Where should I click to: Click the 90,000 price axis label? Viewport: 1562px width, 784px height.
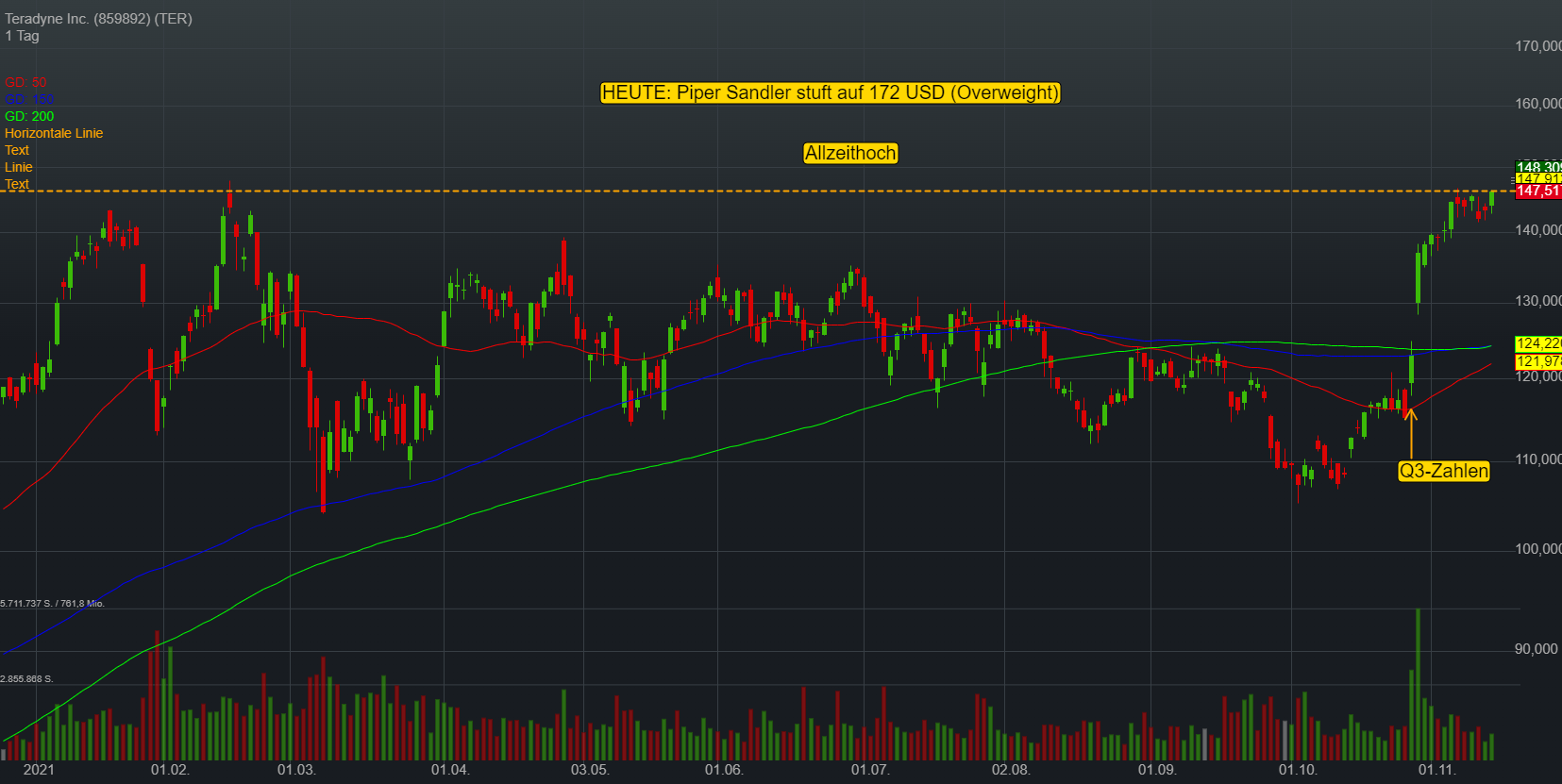[1536, 649]
